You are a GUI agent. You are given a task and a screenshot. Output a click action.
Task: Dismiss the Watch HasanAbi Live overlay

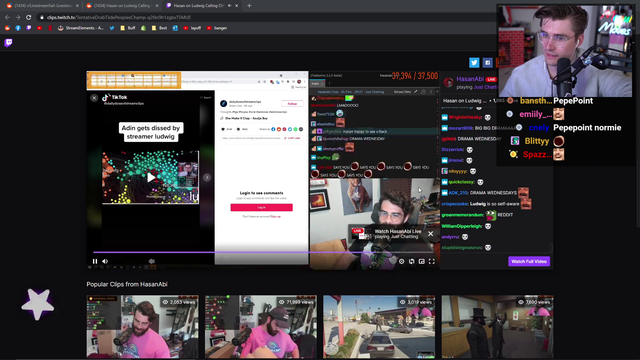pyautogui.click(x=430, y=234)
